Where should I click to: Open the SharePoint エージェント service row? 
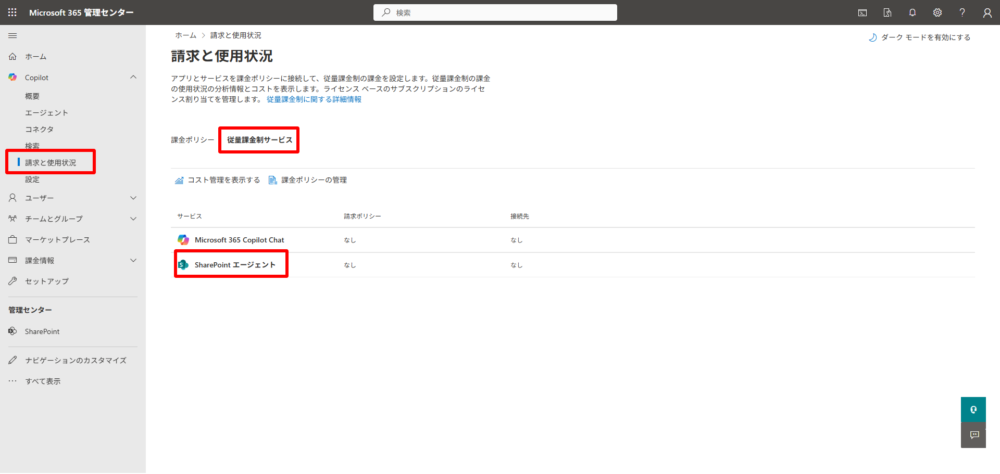click(234, 265)
